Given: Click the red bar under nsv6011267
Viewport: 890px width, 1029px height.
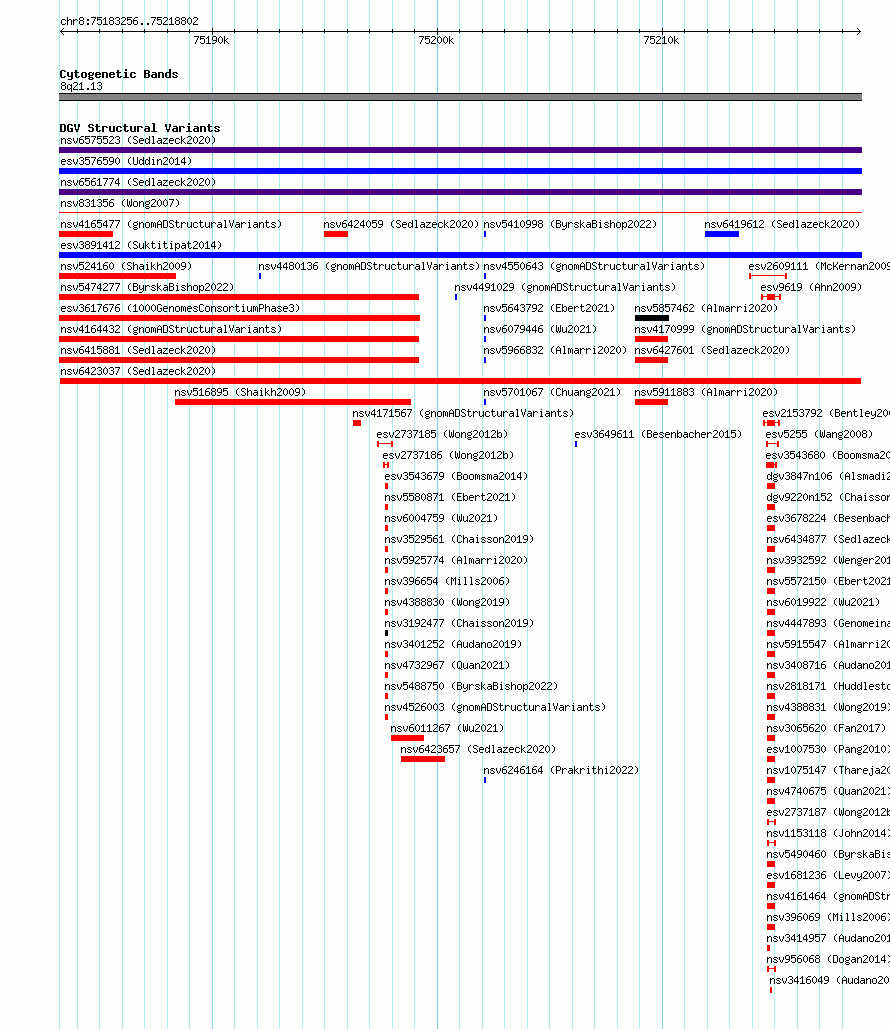Looking at the screenshot, I should pos(407,738).
